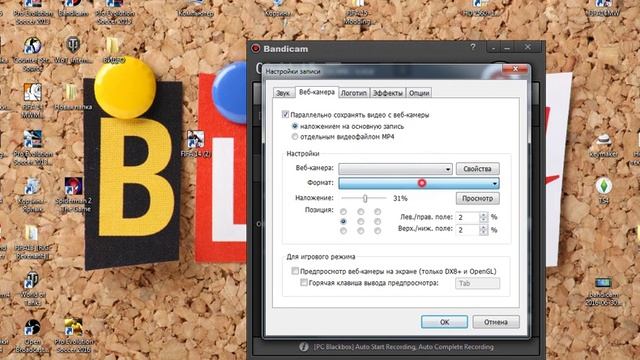Increase the top/bottom margin stepper value
Screen dimensions: 640x360
(x=484, y=227)
